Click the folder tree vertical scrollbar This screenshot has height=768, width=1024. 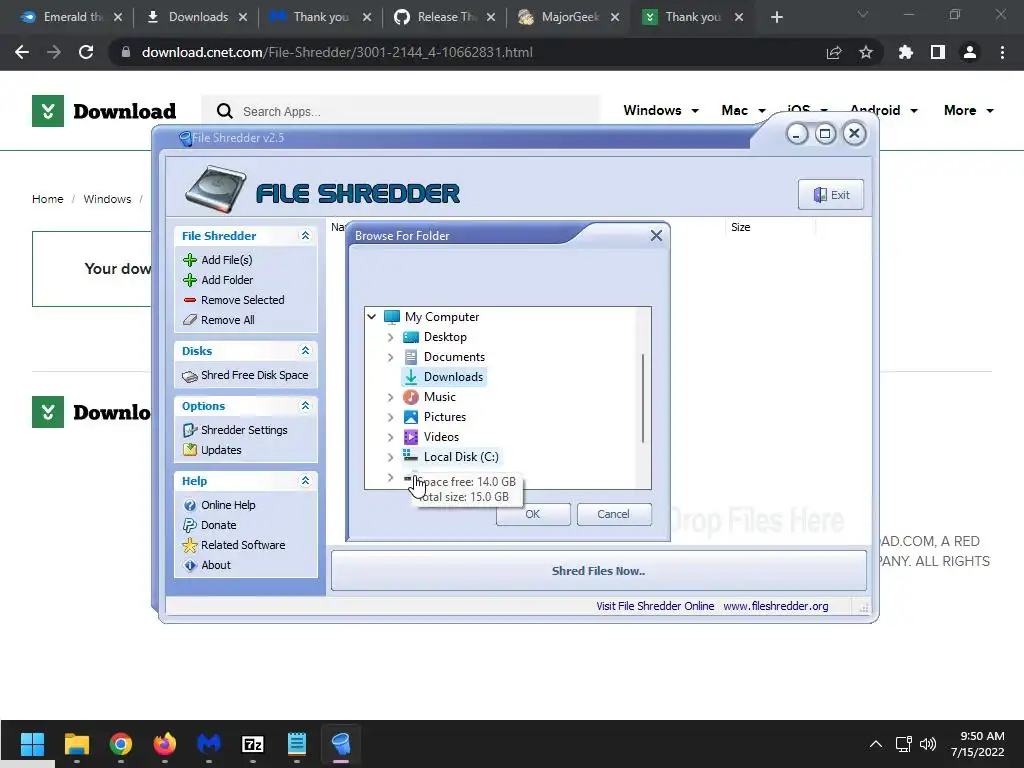(x=643, y=398)
